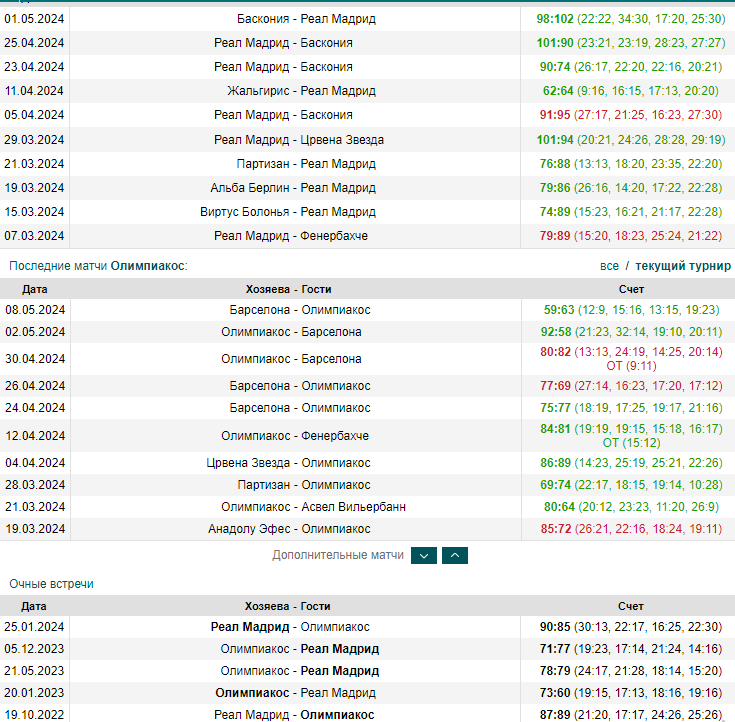
Task: Open score 98:102 for 01.05.2024 match
Action: tap(555, 19)
